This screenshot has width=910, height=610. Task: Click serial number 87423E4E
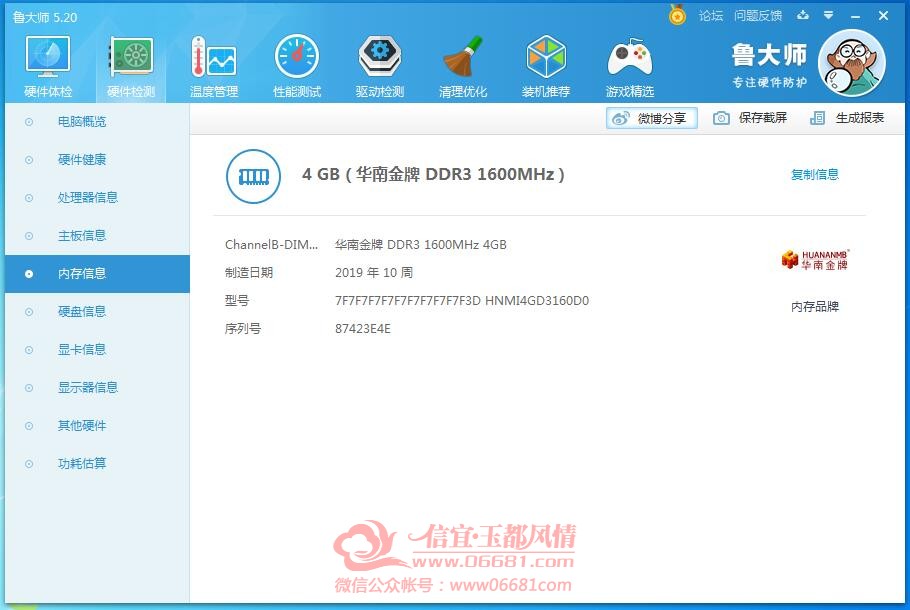363,329
